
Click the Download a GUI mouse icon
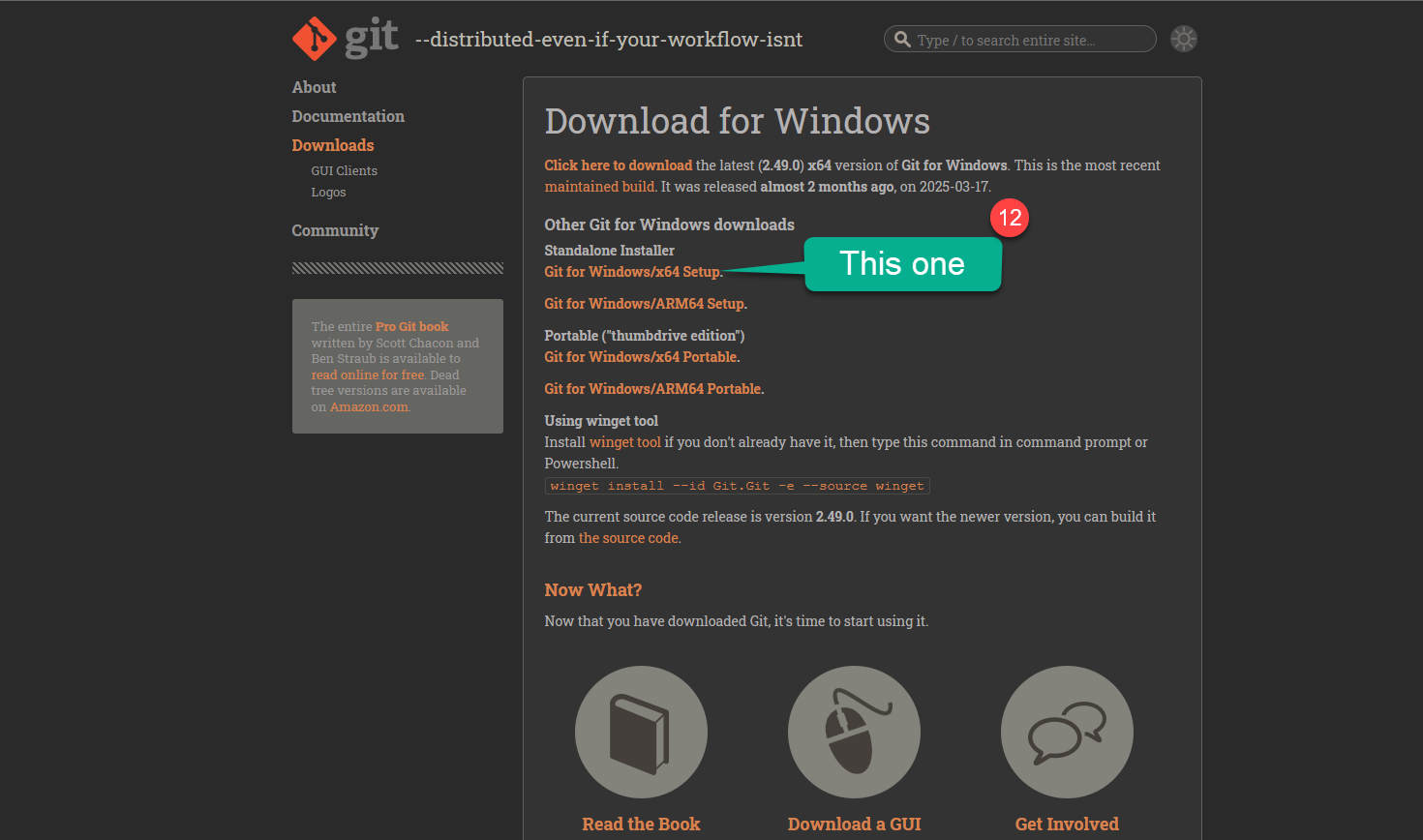[x=854, y=732]
